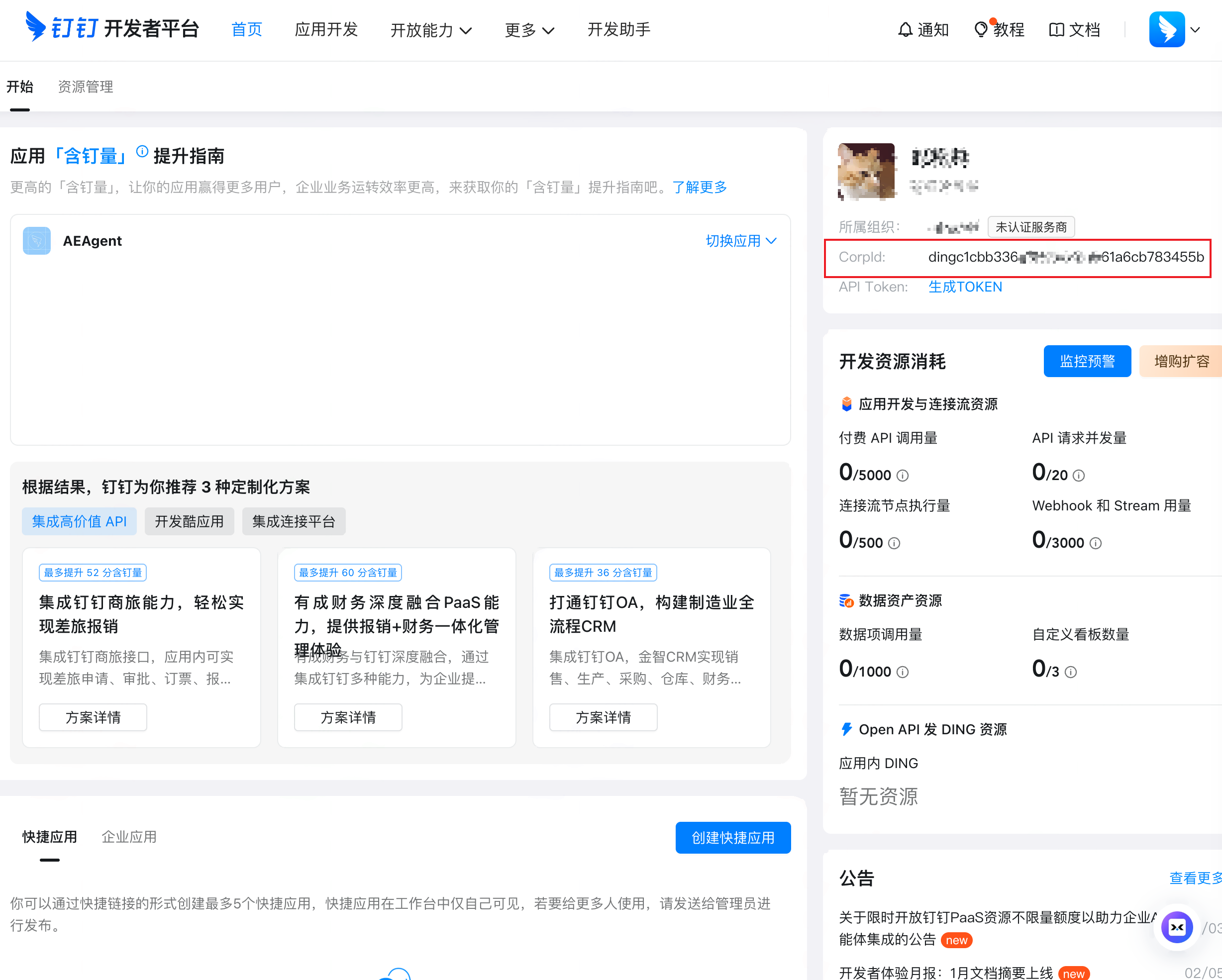Viewport: 1222px width, 980px height.
Task: Click info icon beside 0/5000
Action: tap(903, 476)
